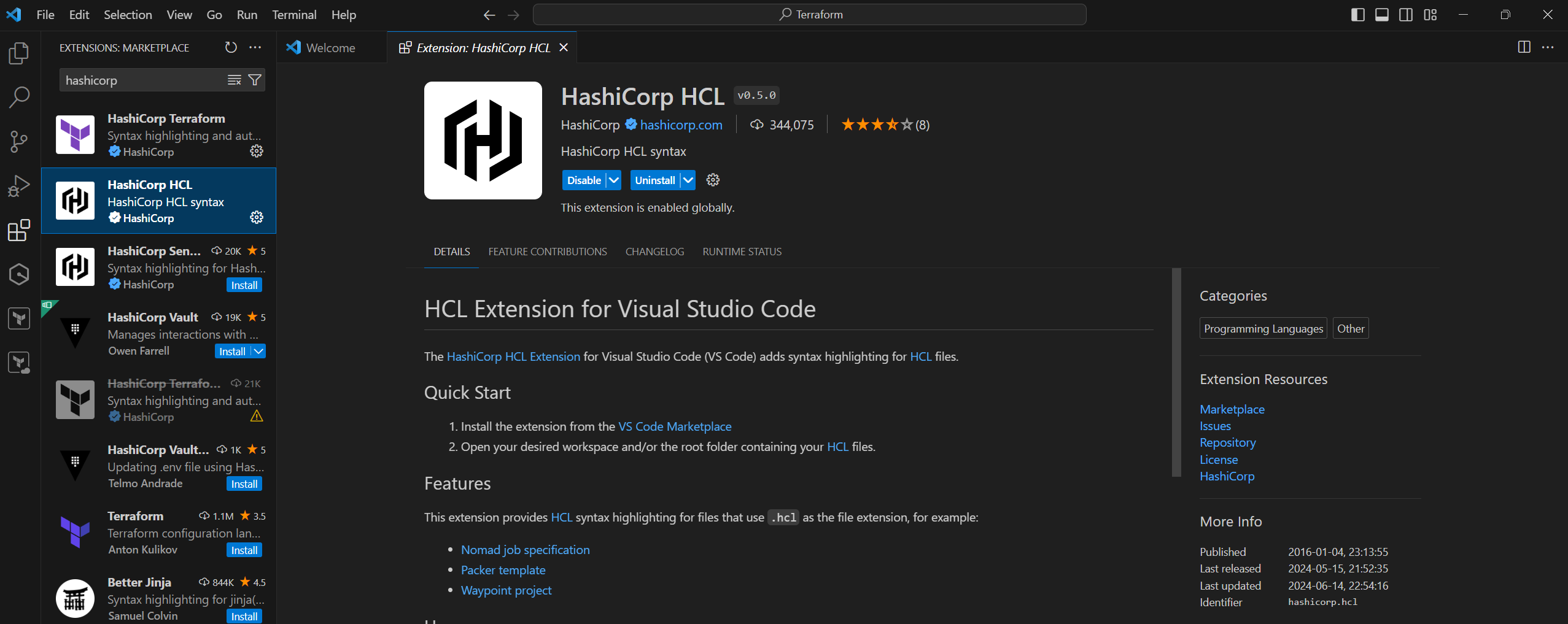Select HashiCorp Terraform in the extensions list
The width and height of the screenshot is (1568, 624).
(x=159, y=134)
